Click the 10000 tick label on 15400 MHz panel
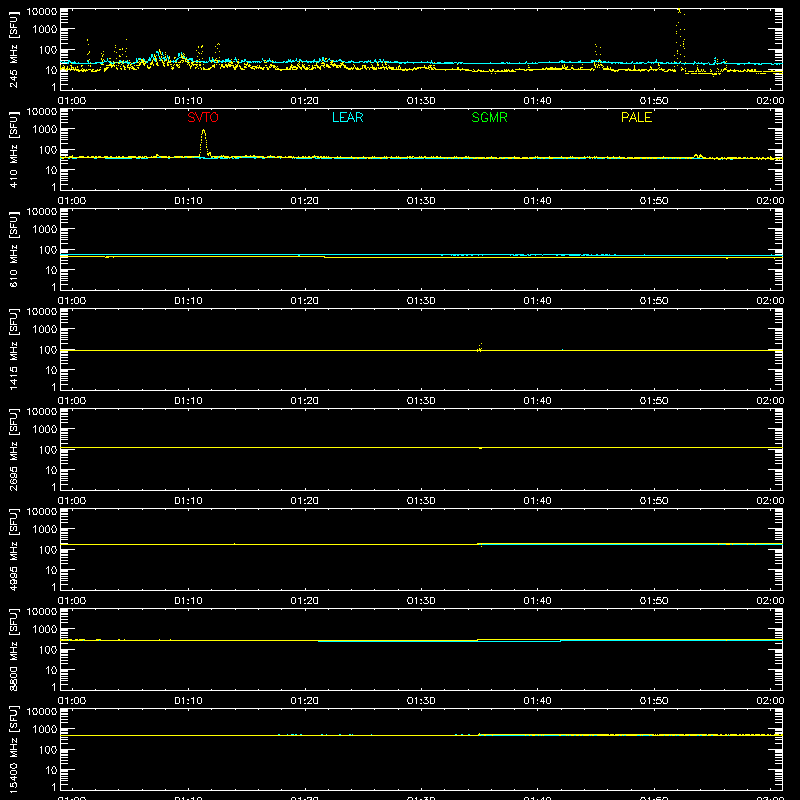 point(42,712)
